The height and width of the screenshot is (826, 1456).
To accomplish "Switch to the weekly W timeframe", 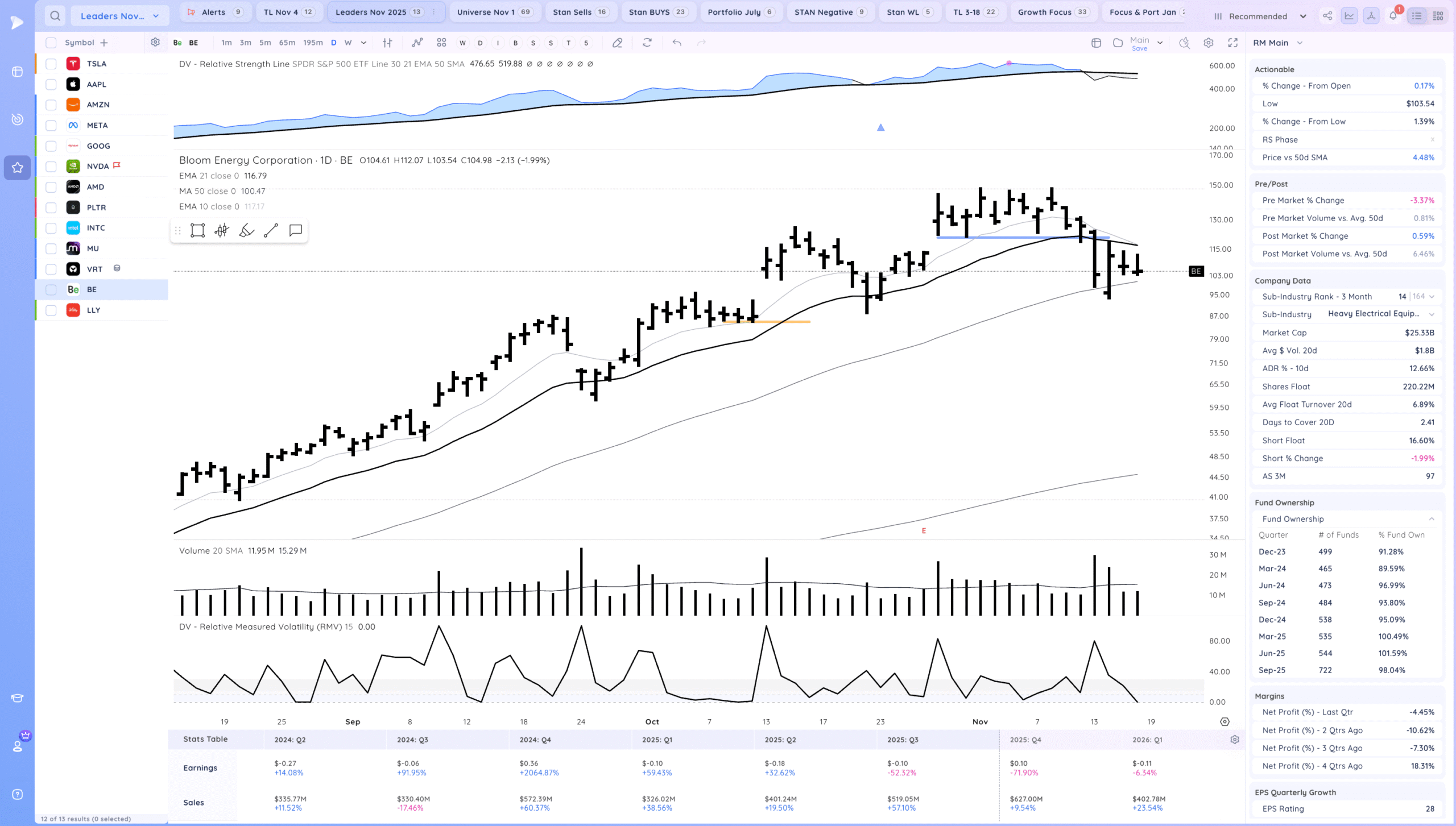I will click(x=348, y=43).
